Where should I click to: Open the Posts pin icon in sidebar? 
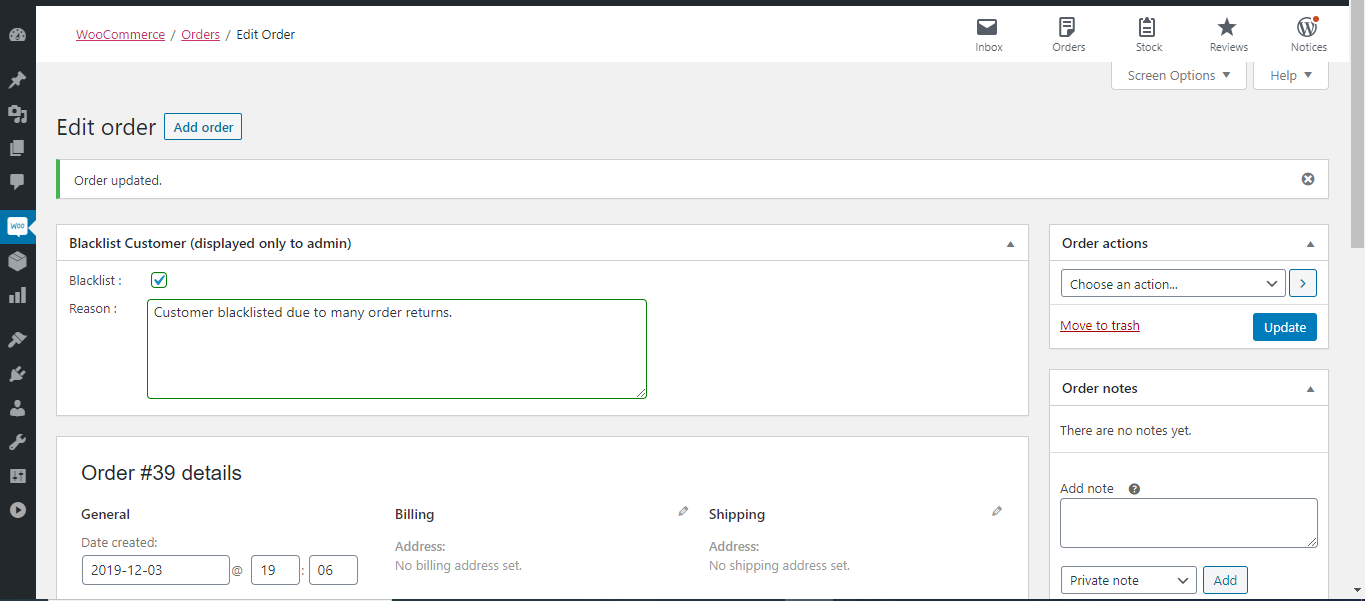click(x=17, y=80)
